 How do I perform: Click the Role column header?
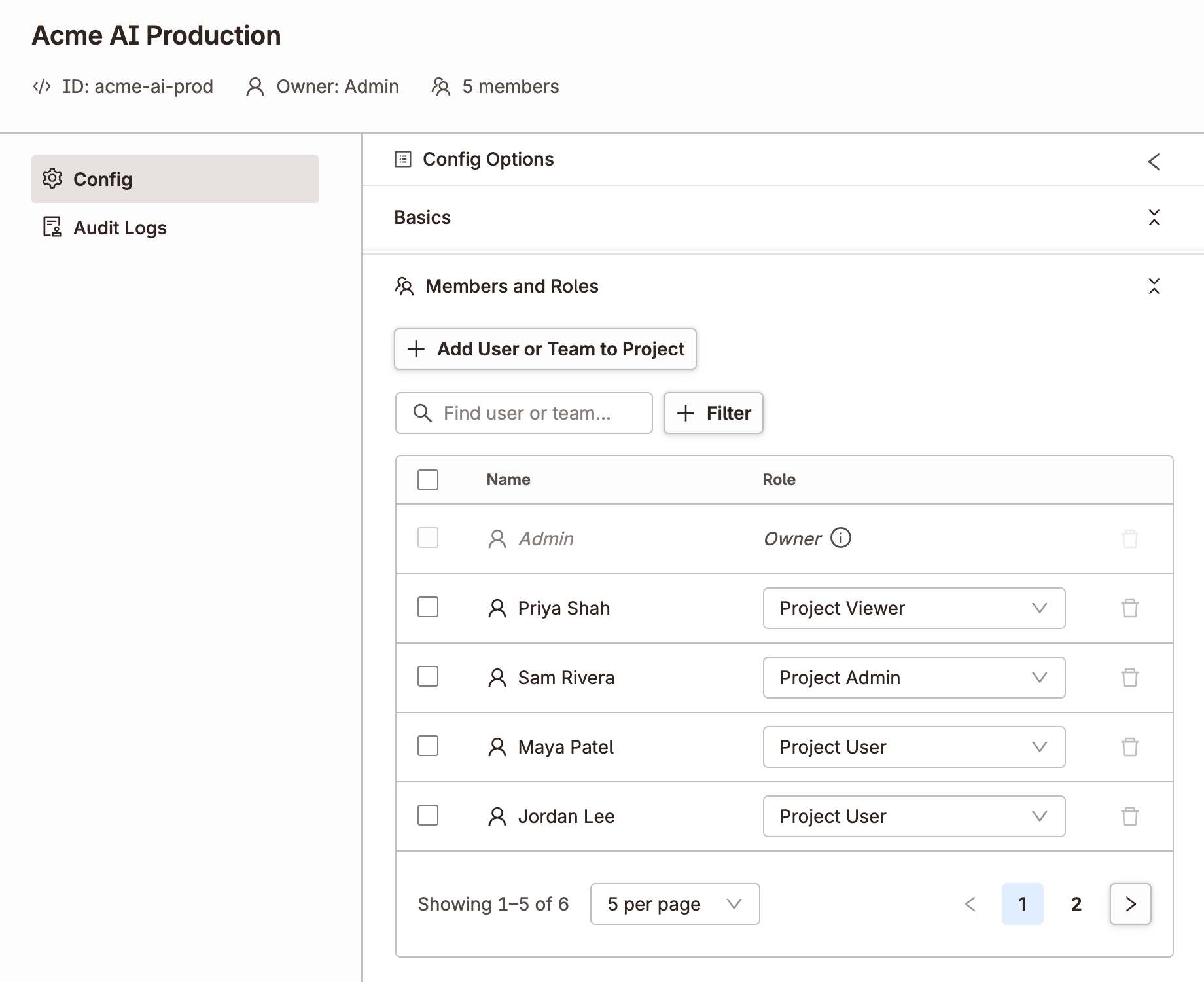click(779, 479)
